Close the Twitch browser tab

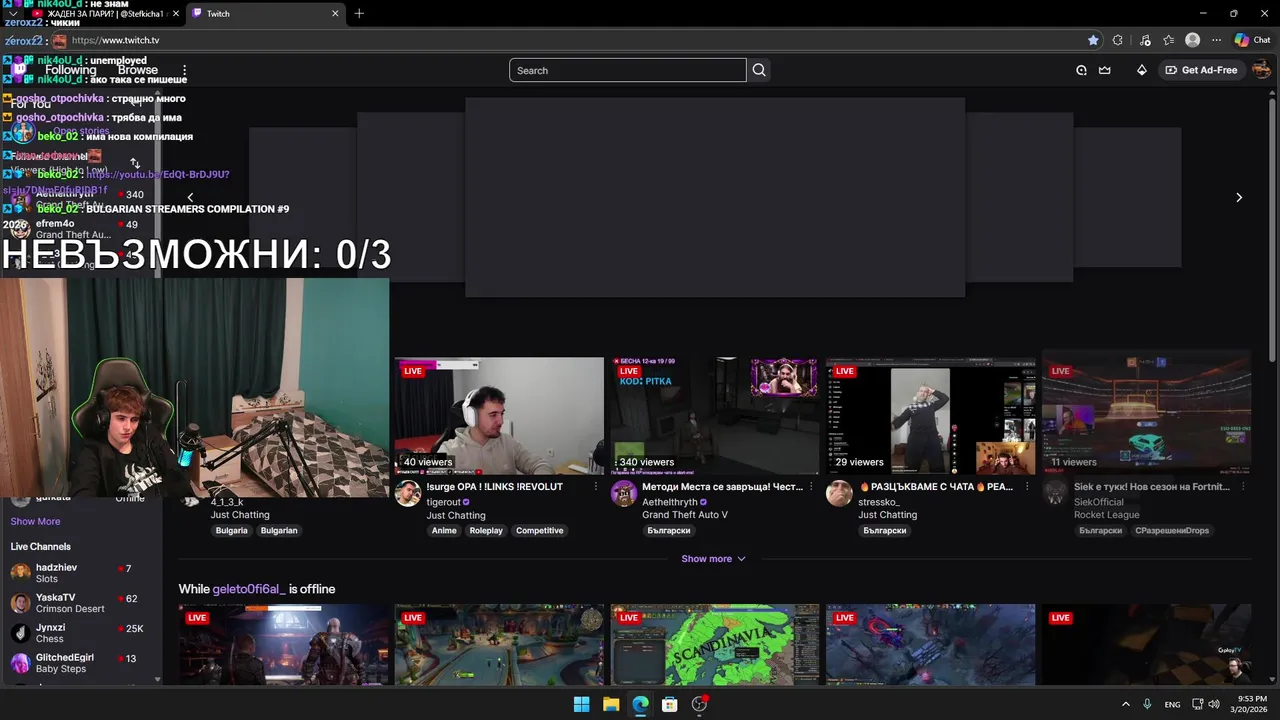[335, 13]
